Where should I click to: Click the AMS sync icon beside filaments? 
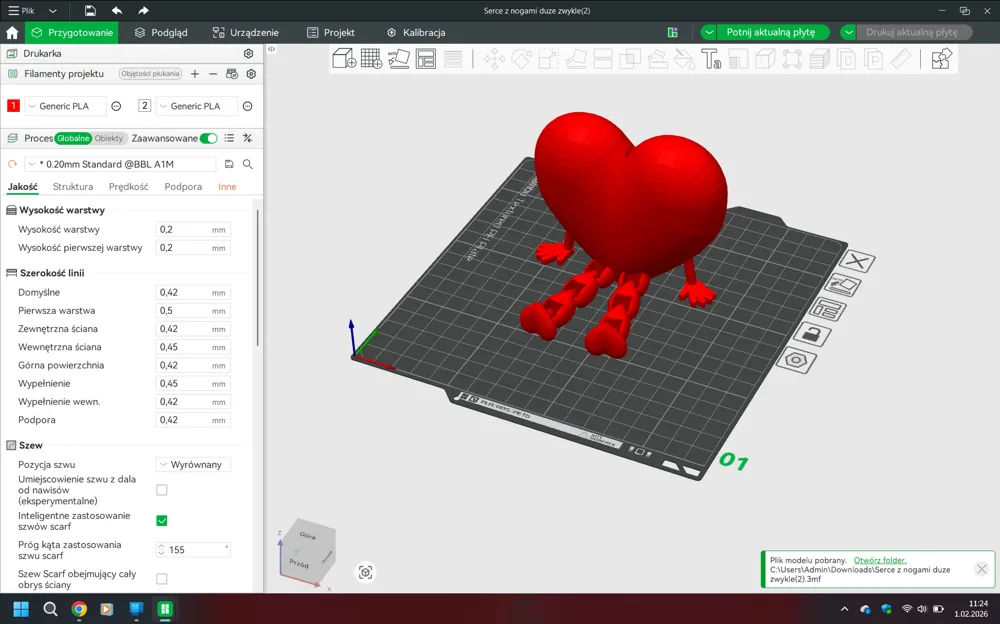pyautogui.click(x=232, y=74)
